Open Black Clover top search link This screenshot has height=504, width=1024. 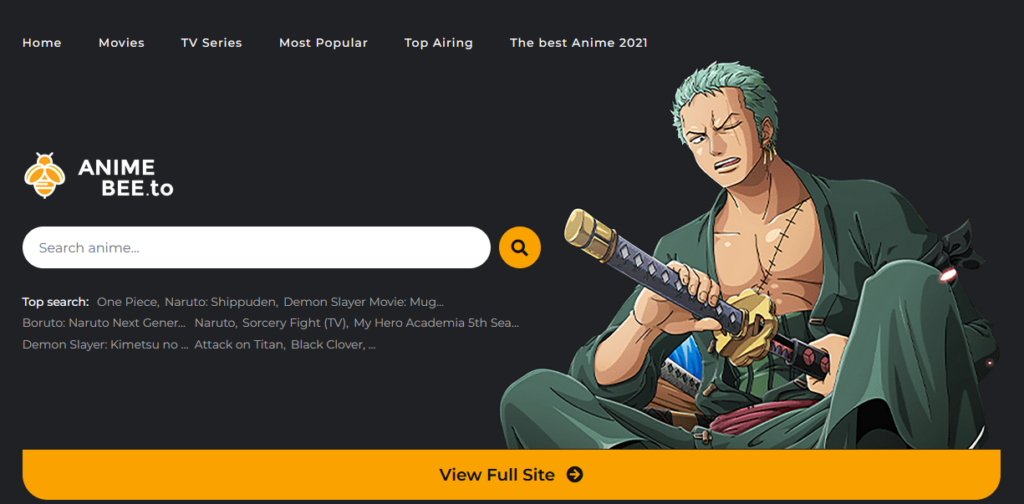[x=329, y=345]
